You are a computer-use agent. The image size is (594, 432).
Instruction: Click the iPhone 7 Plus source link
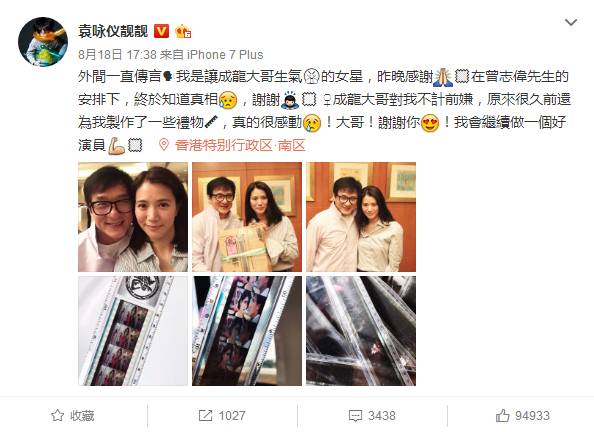(225, 55)
